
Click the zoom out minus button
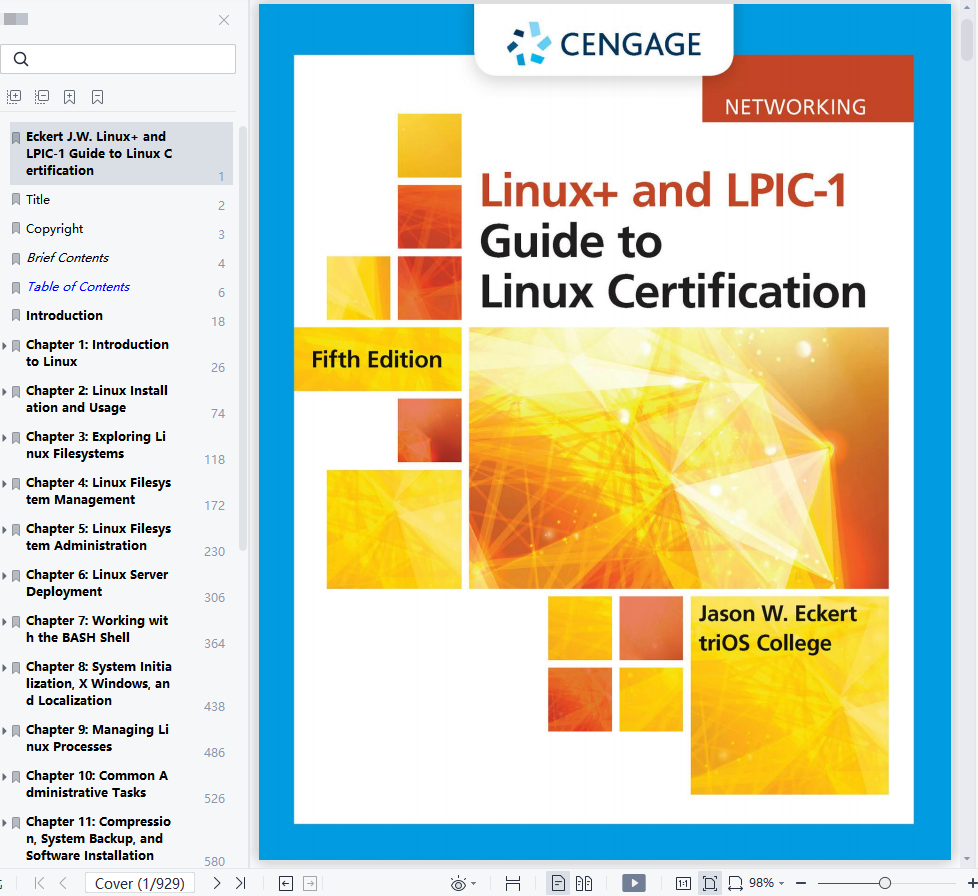coord(801,883)
